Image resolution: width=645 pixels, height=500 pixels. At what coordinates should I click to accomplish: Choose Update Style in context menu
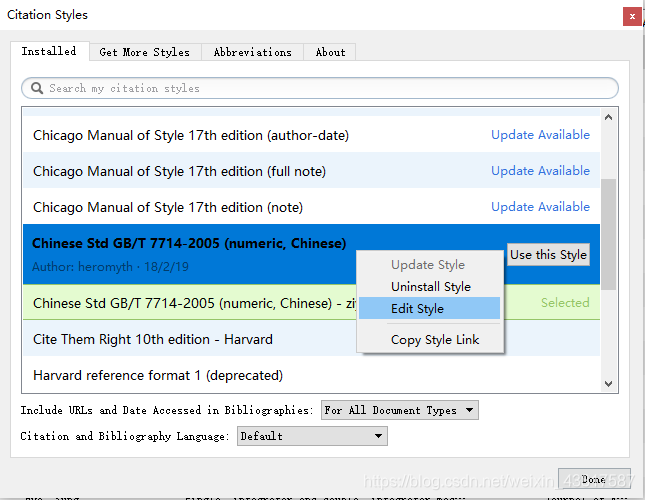click(x=429, y=265)
